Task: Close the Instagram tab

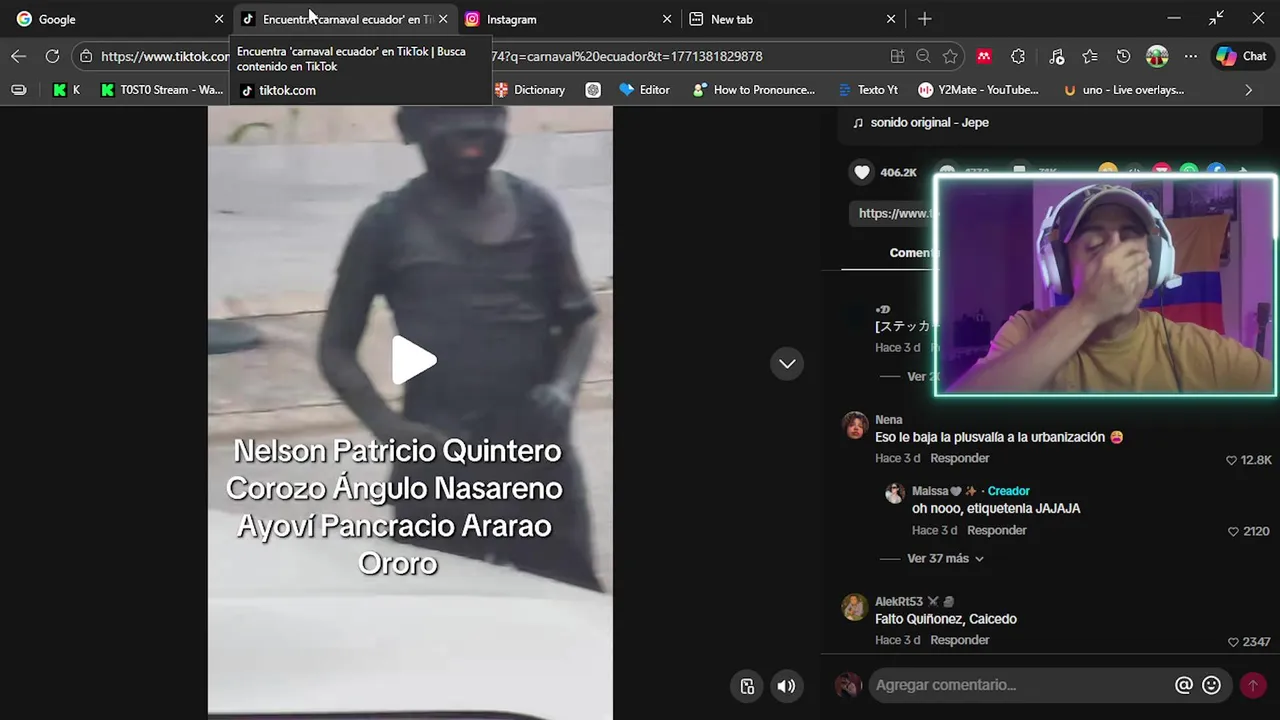Action: point(667,19)
